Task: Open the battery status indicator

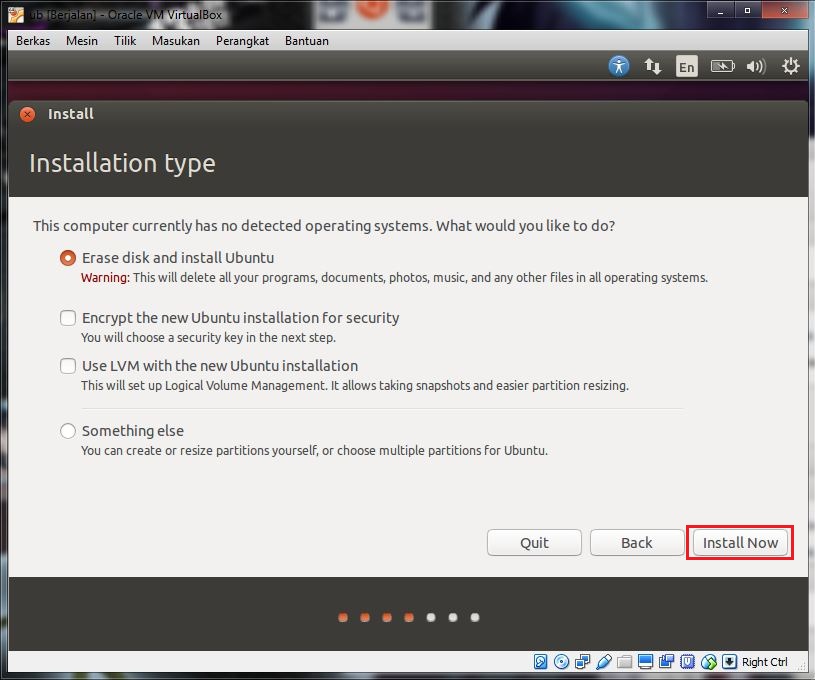Action: [x=722, y=66]
